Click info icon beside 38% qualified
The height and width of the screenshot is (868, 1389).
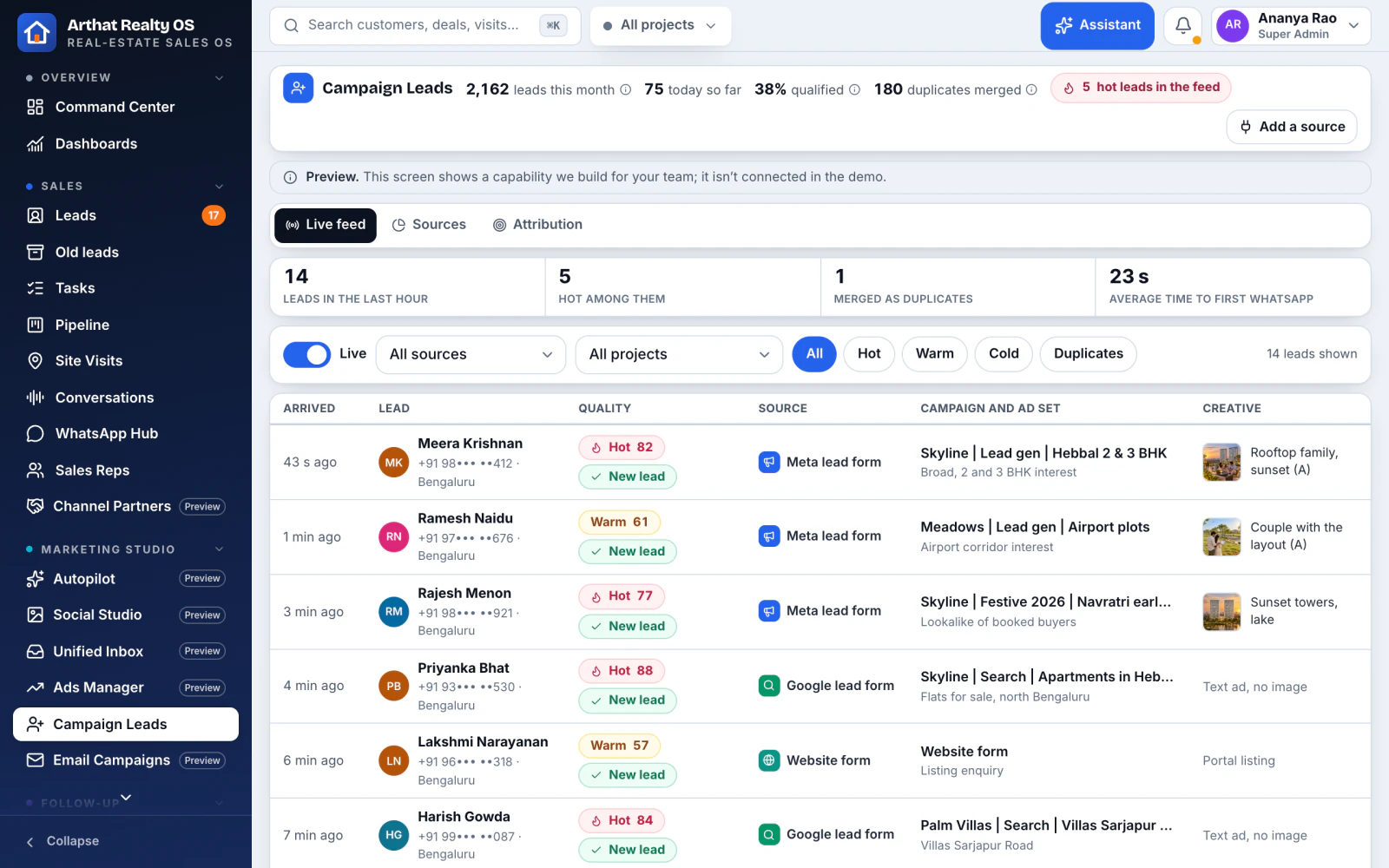tap(854, 89)
